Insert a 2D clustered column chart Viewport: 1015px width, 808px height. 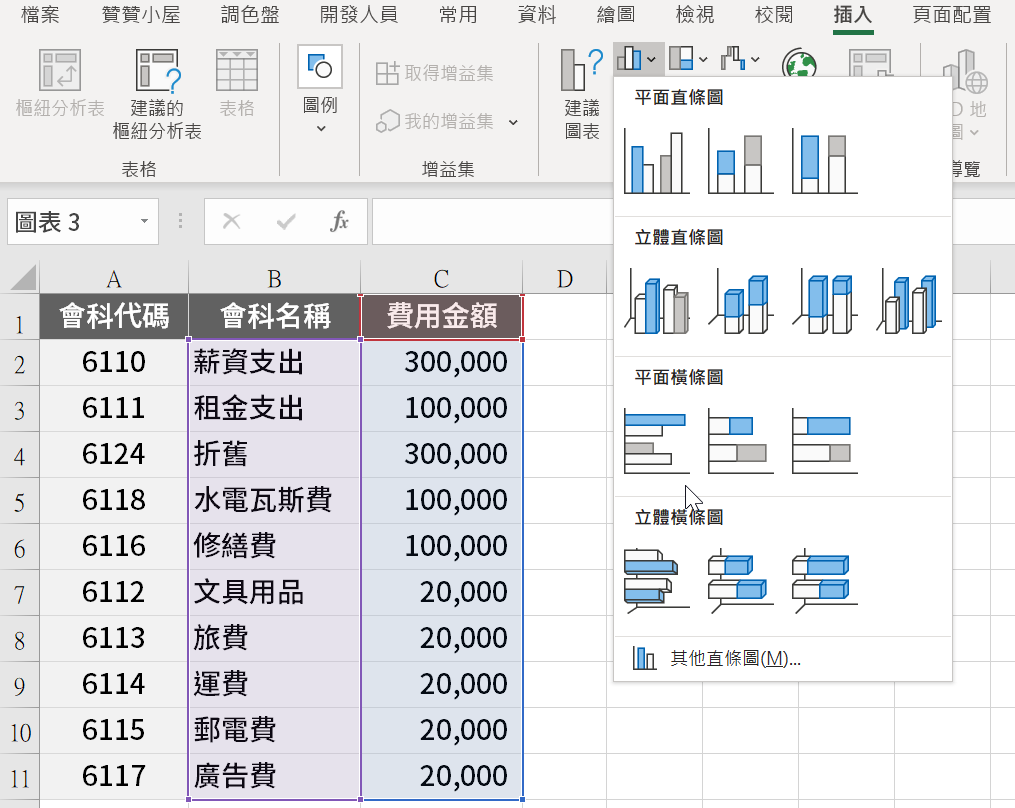point(656,161)
